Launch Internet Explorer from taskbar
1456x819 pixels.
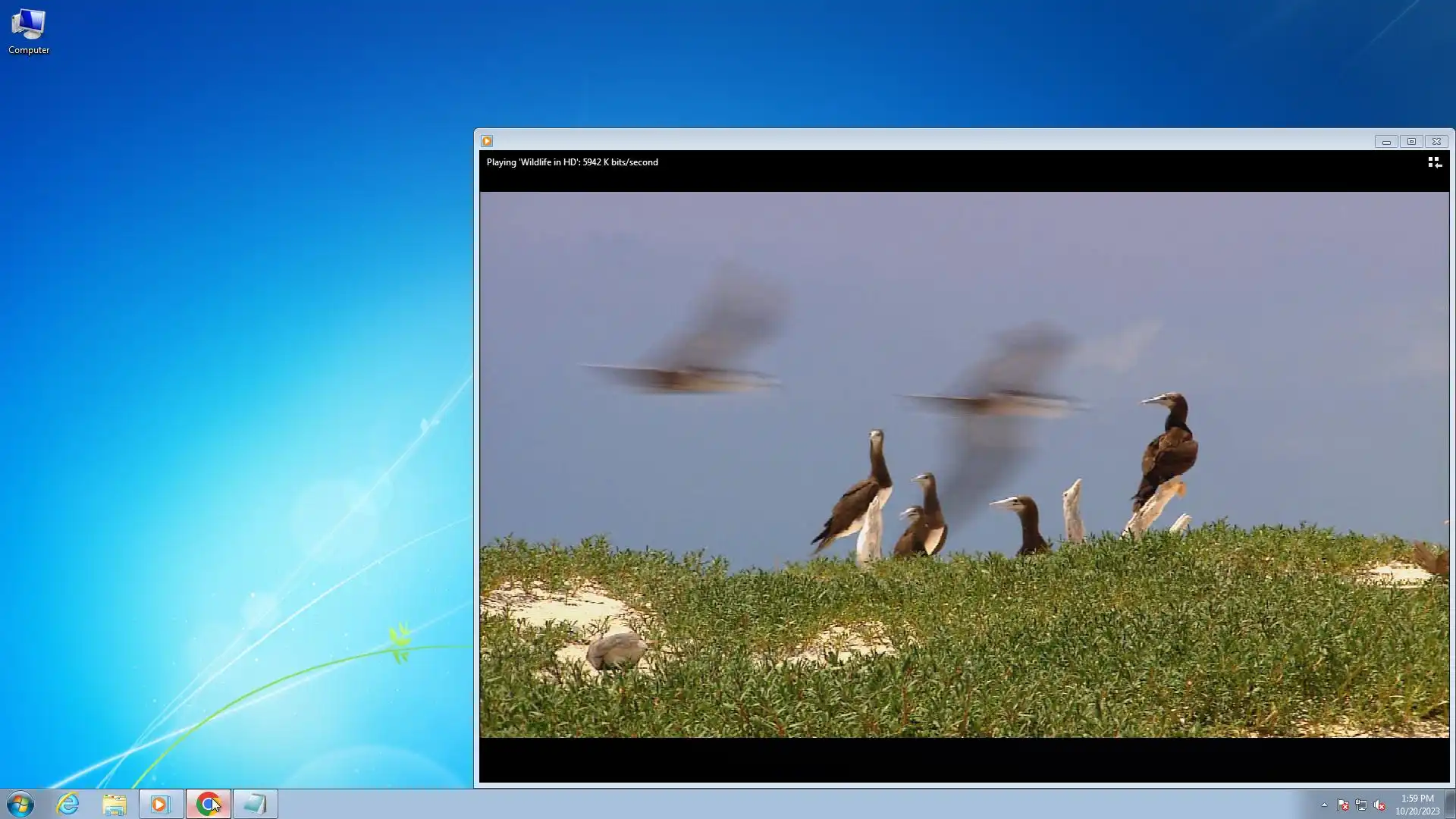click(68, 804)
